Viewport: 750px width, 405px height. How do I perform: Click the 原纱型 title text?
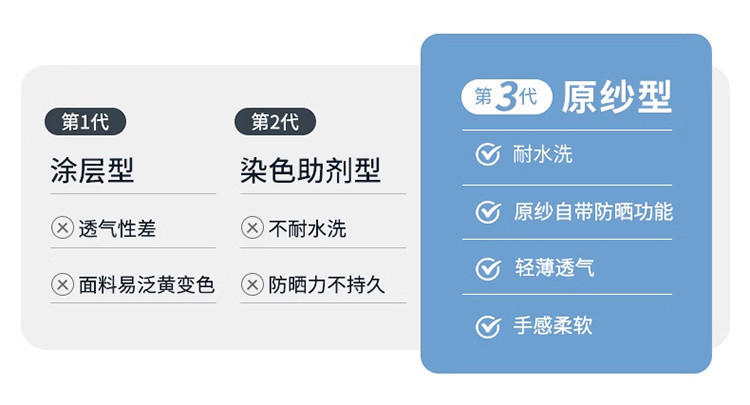coord(616,97)
